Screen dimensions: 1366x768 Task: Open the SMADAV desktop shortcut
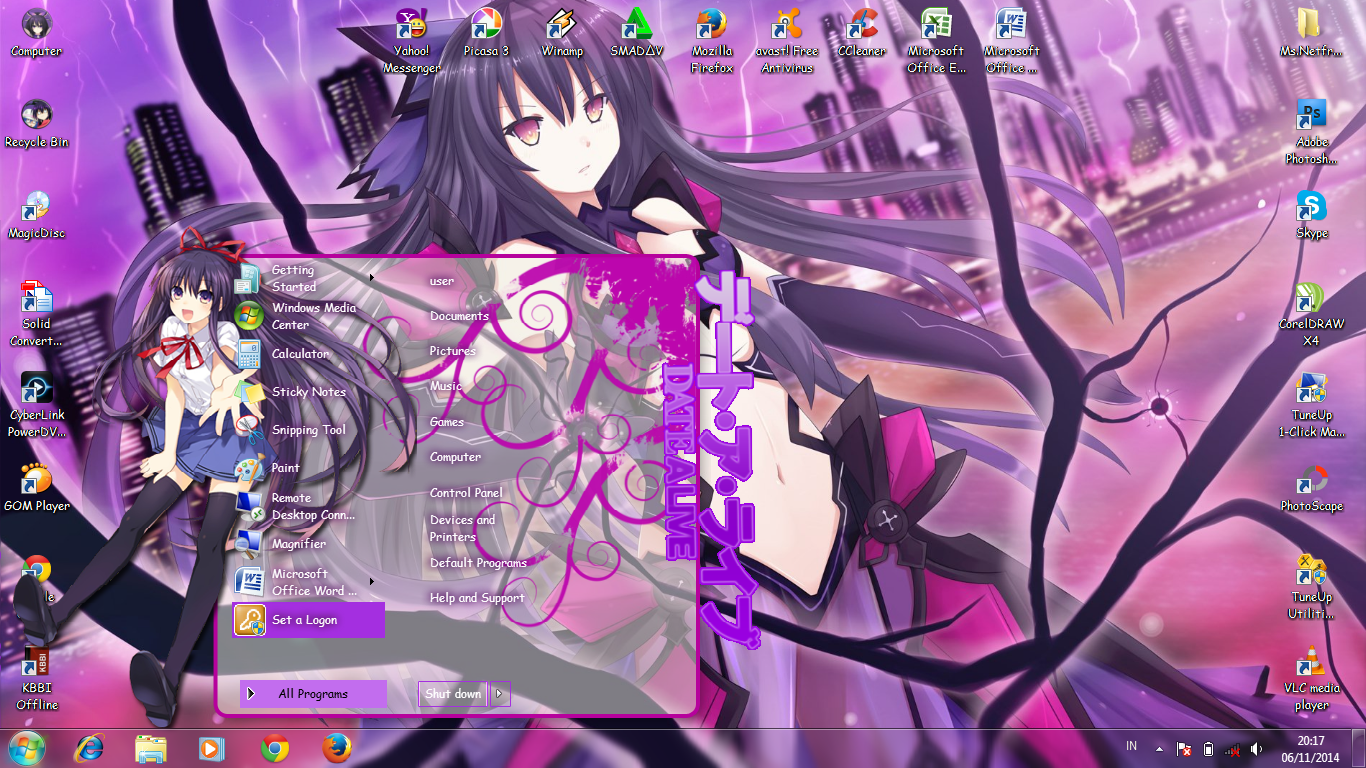(637, 32)
